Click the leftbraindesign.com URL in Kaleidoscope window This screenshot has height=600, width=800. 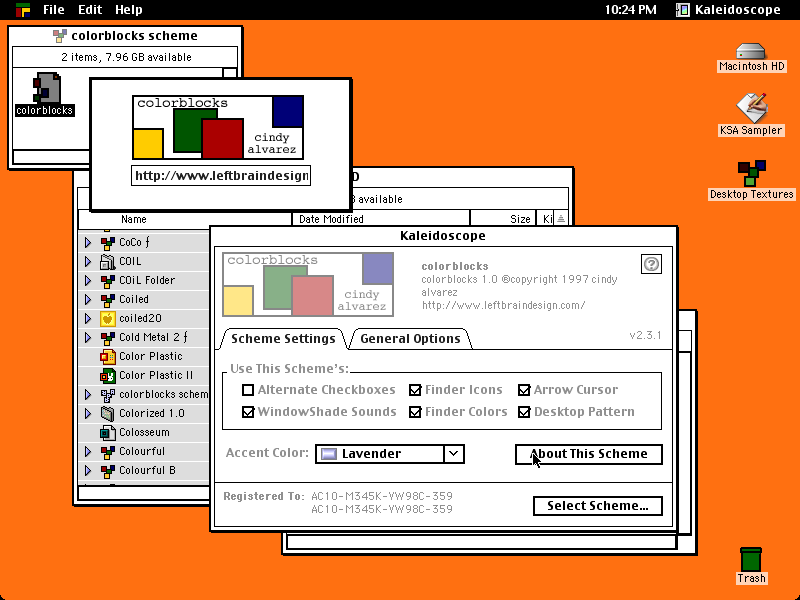503,305
